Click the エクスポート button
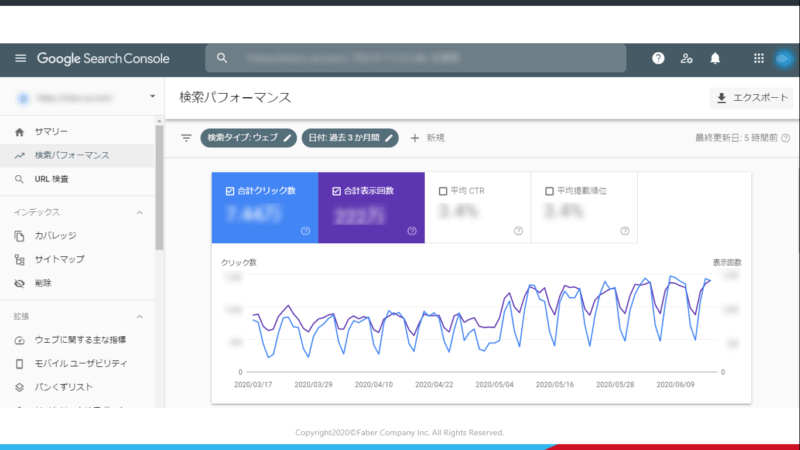Image resolution: width=800 pixels, height=450 pixels. coord(750,98)
